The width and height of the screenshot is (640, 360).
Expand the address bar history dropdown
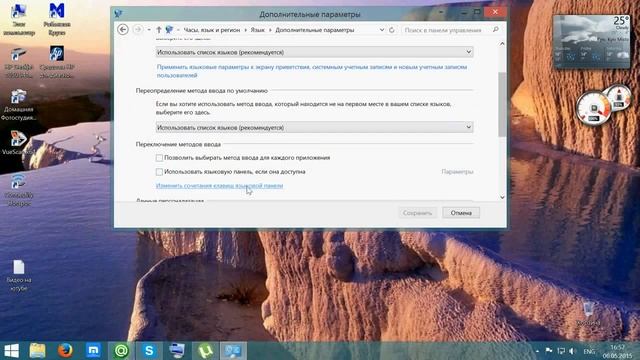pos(382,30)
